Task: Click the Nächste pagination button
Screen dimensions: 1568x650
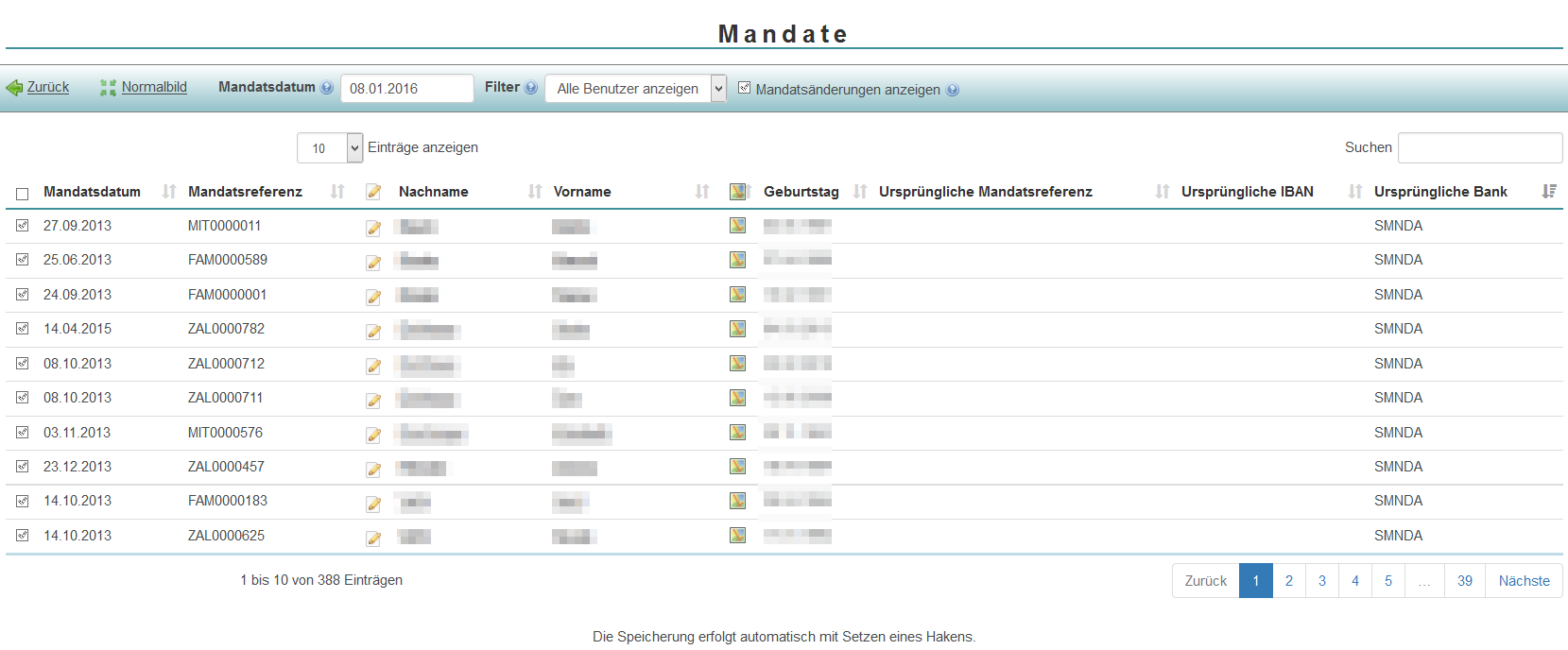Action: (x=1524, y=581)
